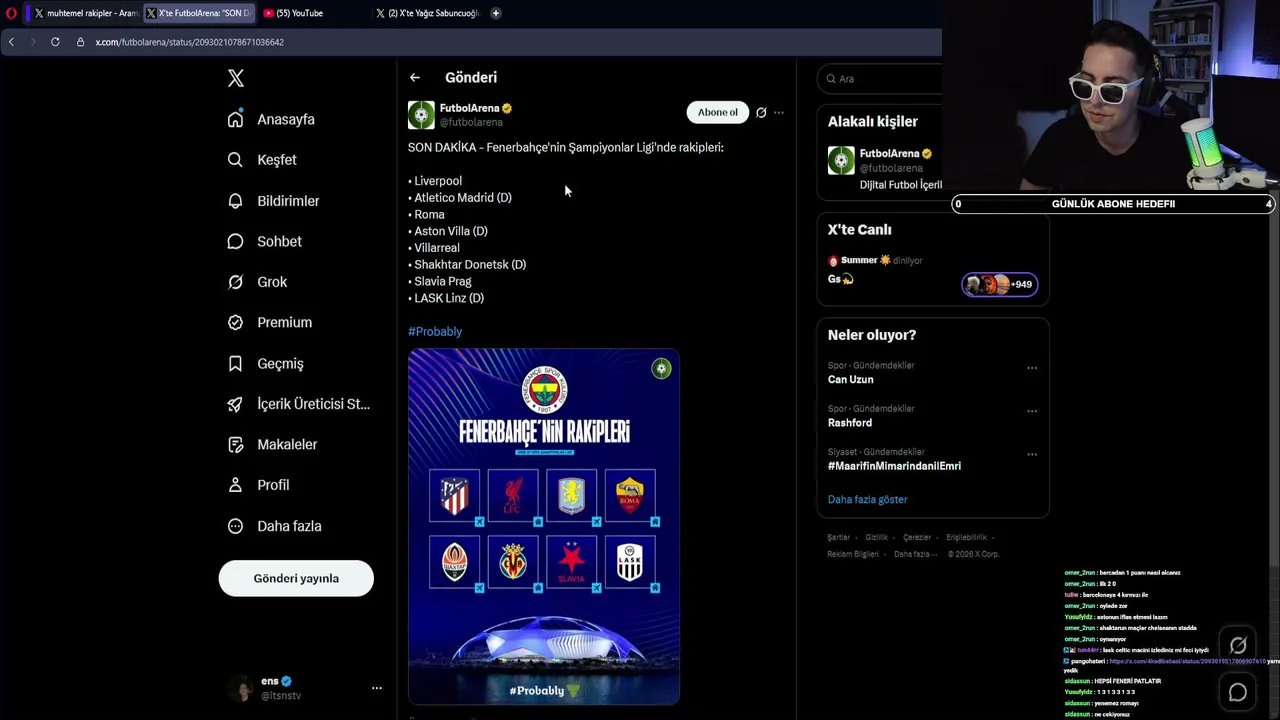Click the floating Grok button at bottom right
Image resolution: width=1280 pixels, height=720 pixels.
point(1238,646)
